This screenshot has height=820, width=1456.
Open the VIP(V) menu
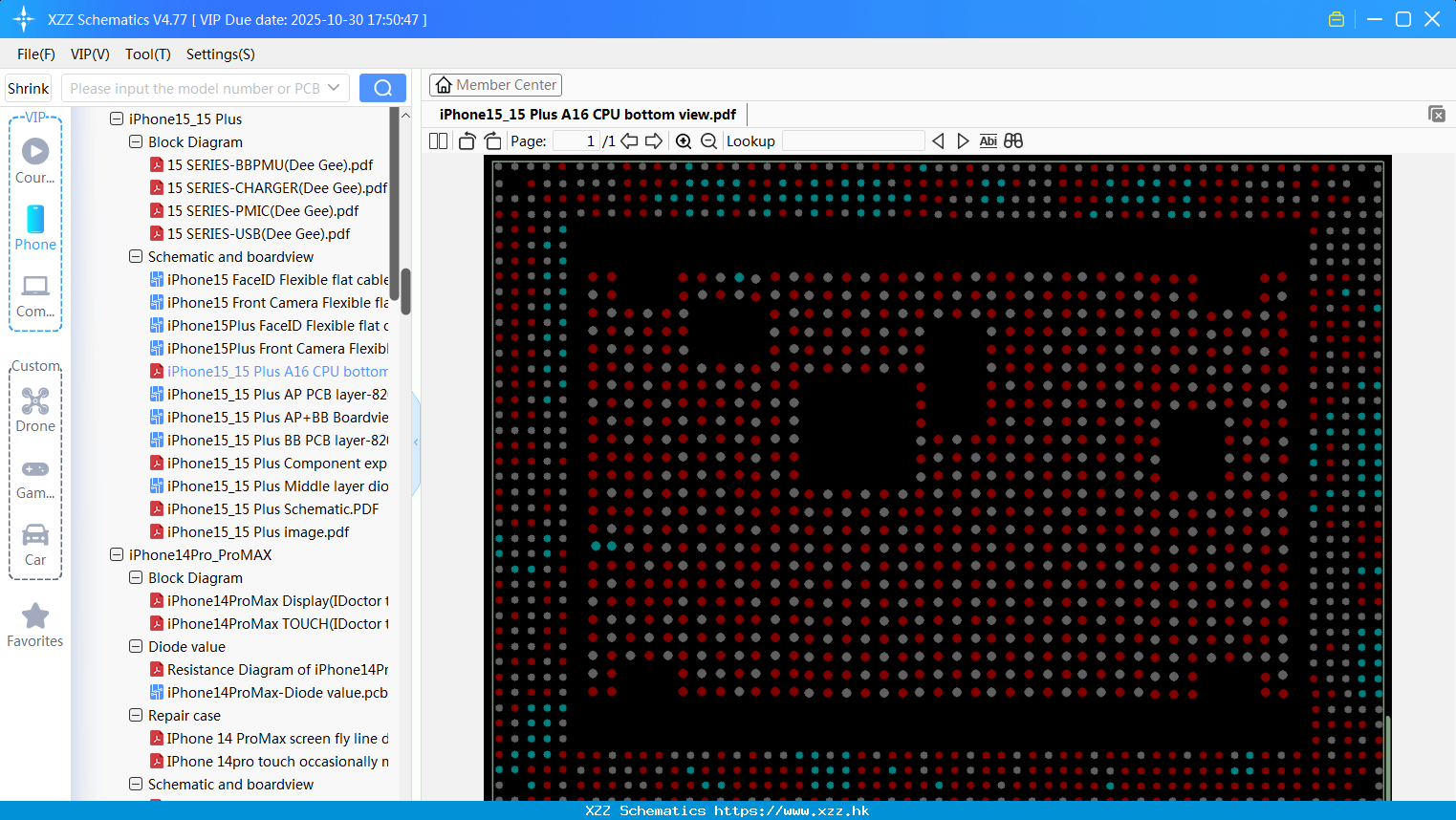point(90,54)
